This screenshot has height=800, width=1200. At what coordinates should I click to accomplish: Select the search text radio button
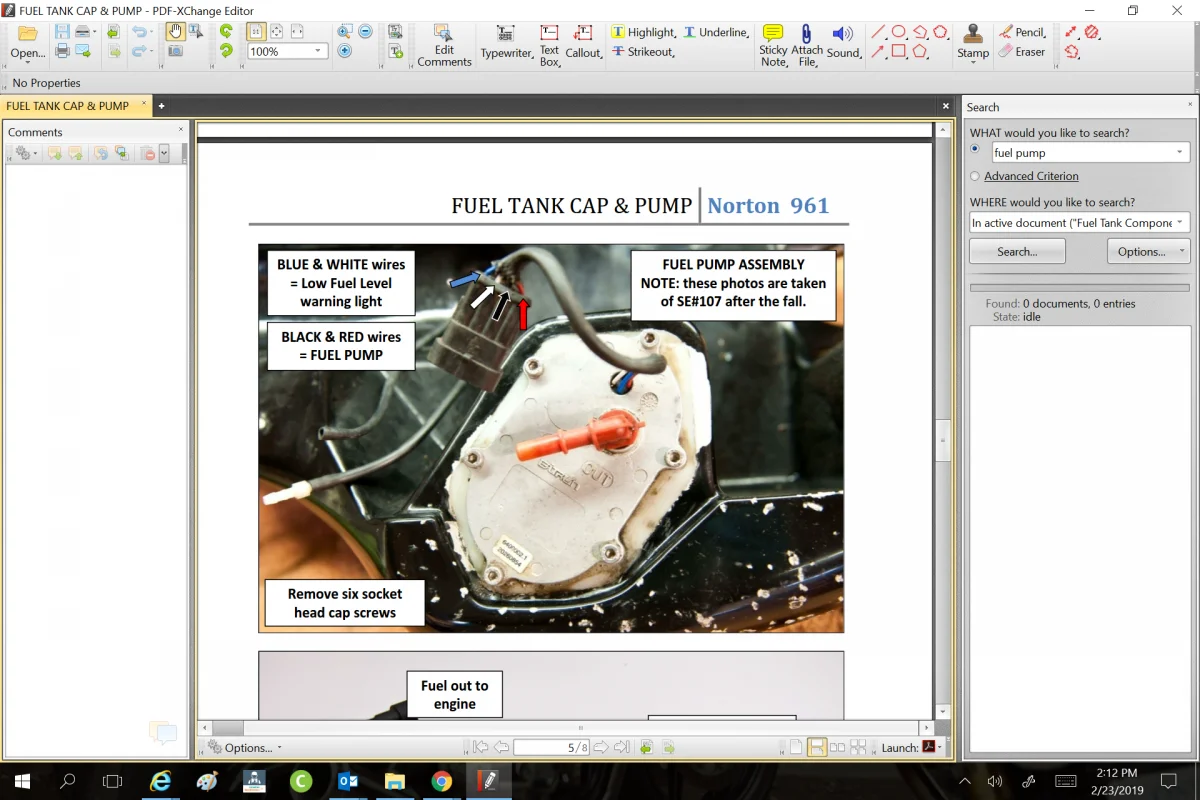975,149
